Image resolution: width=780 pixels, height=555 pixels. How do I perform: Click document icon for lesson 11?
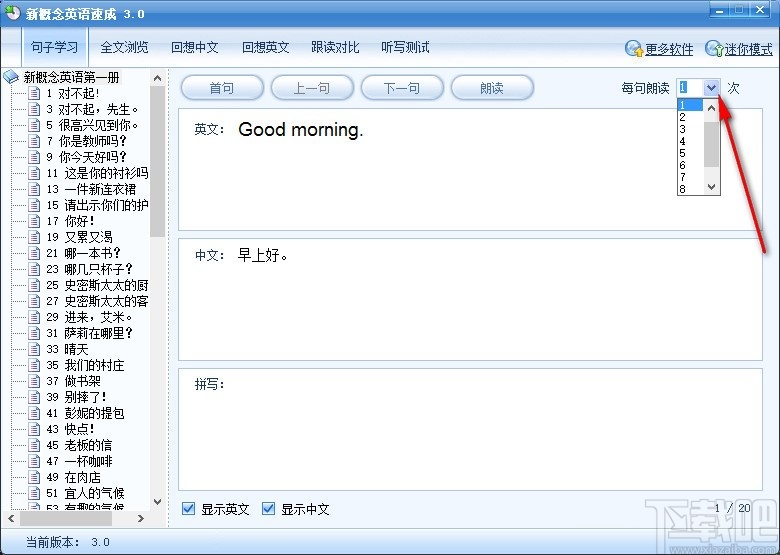click(x=34, y=173)
